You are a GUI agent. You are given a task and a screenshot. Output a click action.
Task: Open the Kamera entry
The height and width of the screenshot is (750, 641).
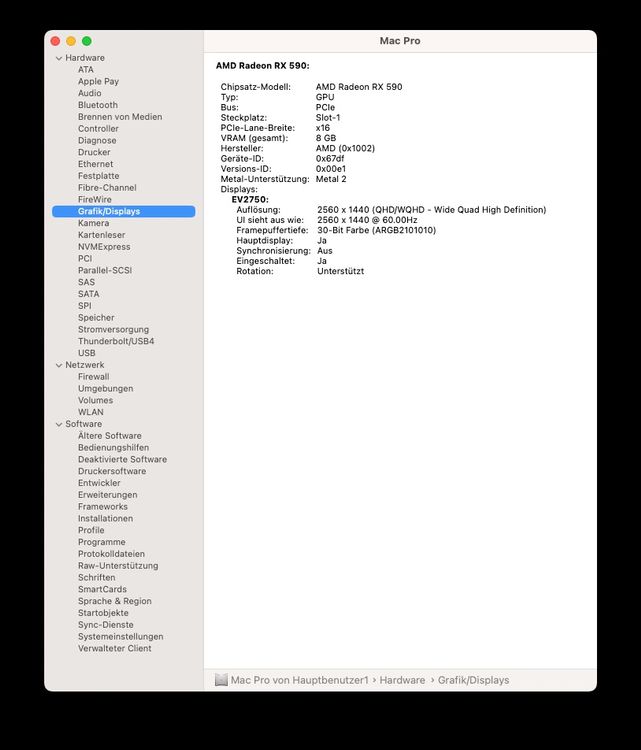click(x=93, y=223)
